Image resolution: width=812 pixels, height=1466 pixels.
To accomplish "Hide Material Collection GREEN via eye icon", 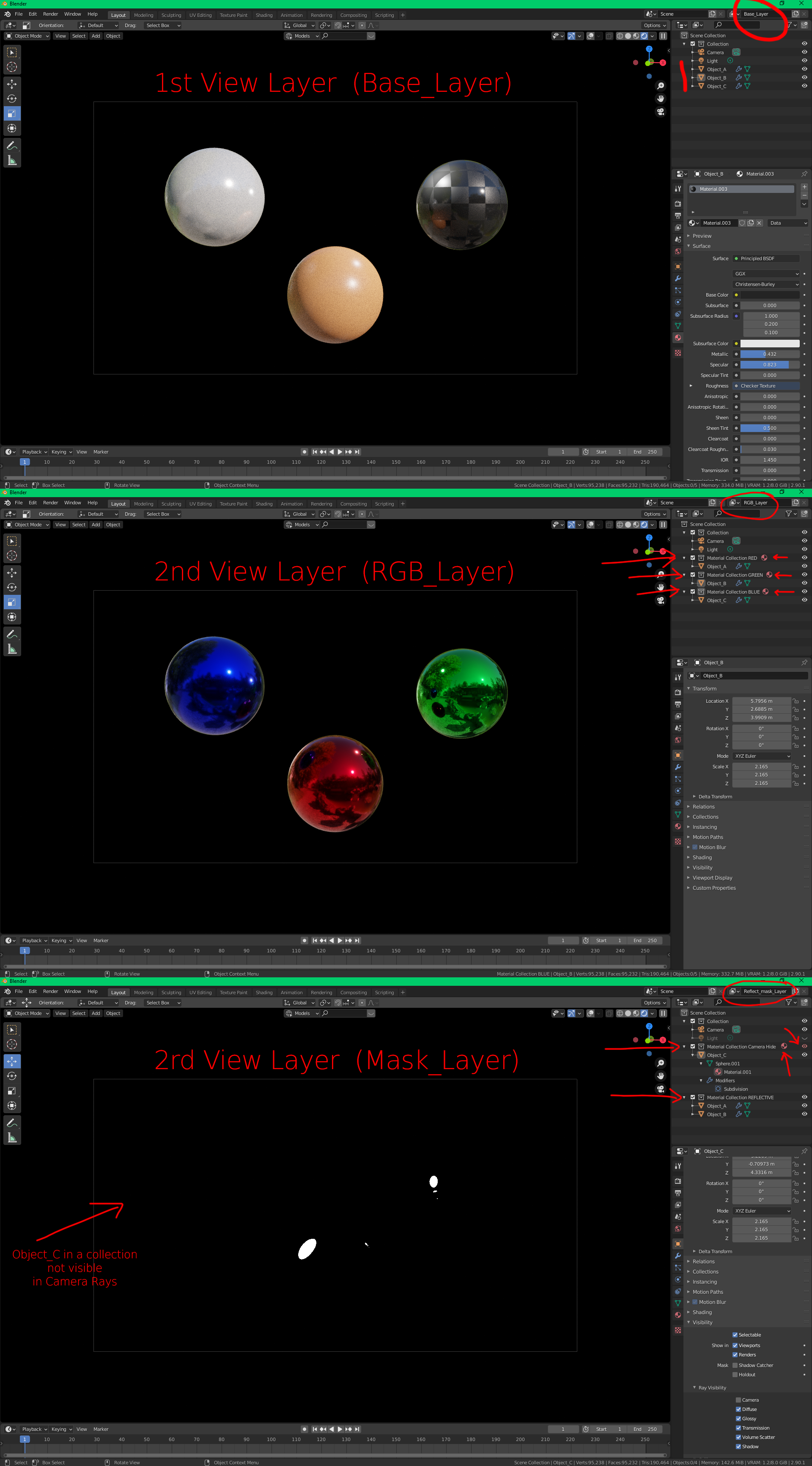I will 804,575.
